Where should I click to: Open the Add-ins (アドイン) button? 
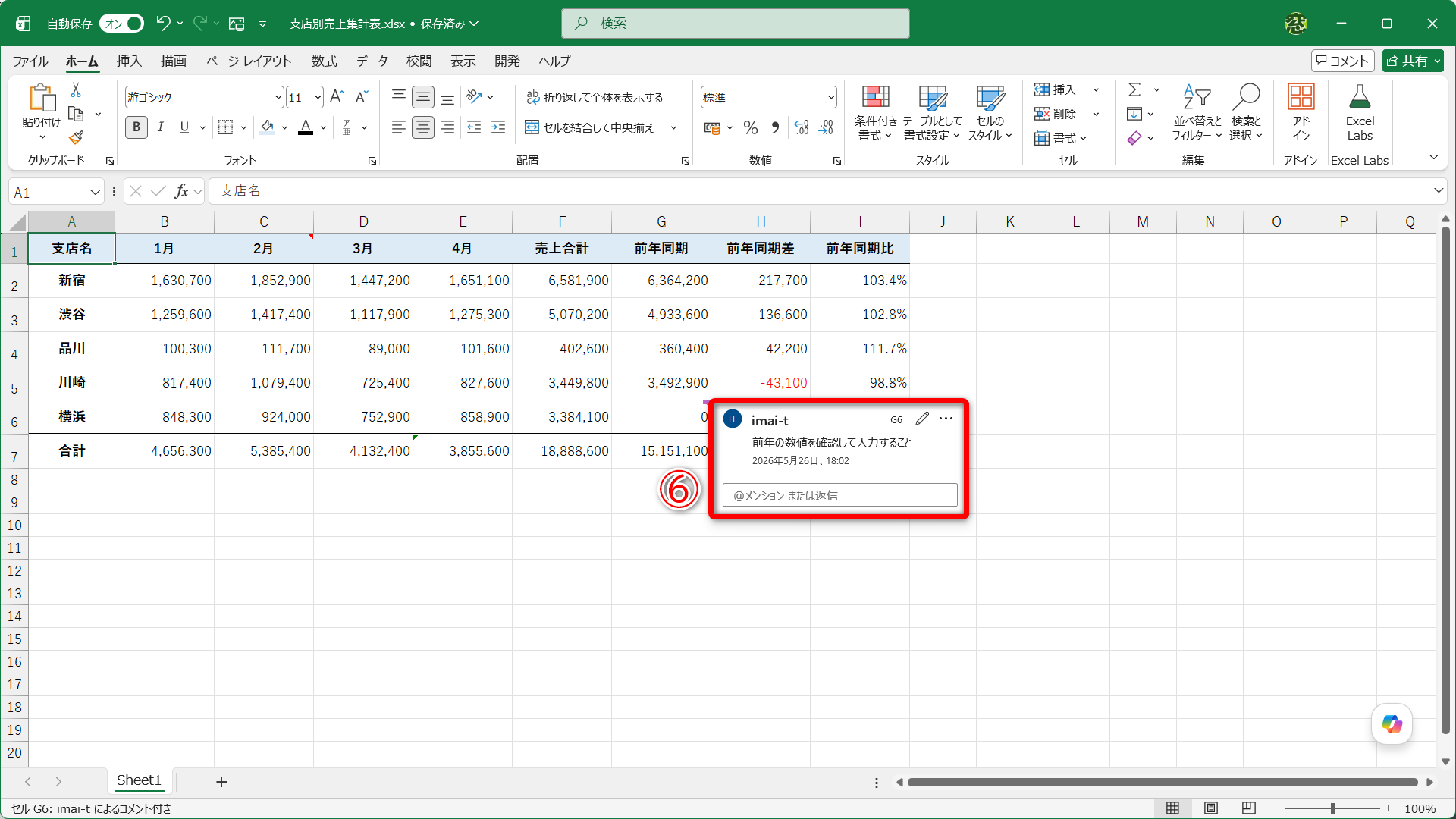coord(1301,112)
